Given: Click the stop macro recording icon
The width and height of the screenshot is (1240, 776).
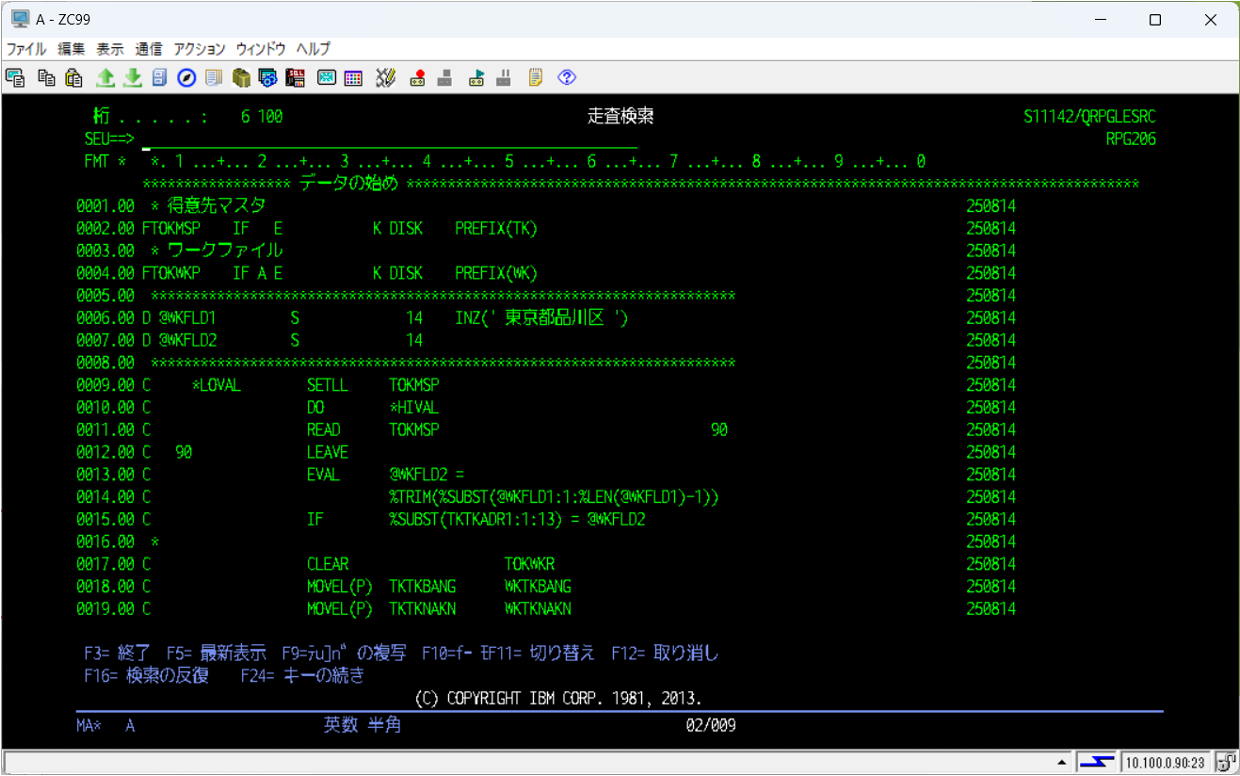Looking at the screenshot, I should click(445, 77).
